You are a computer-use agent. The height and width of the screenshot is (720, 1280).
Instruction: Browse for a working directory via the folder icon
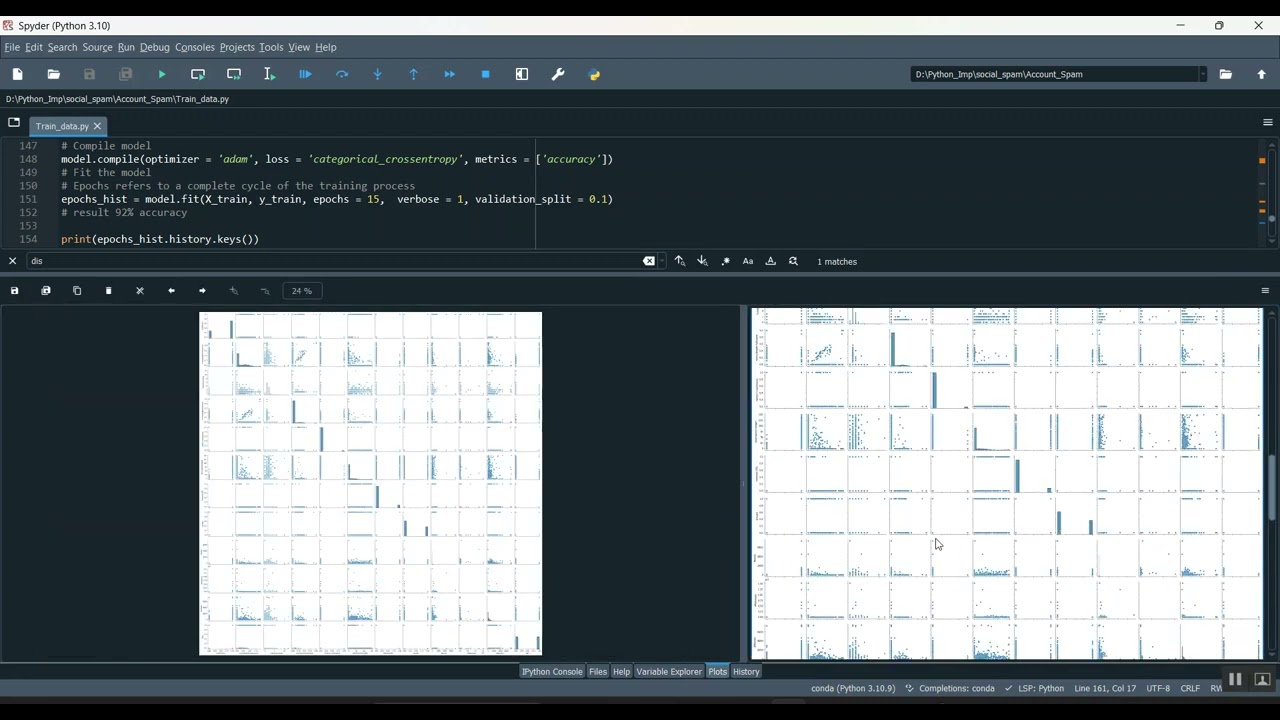coord(1225,74)
